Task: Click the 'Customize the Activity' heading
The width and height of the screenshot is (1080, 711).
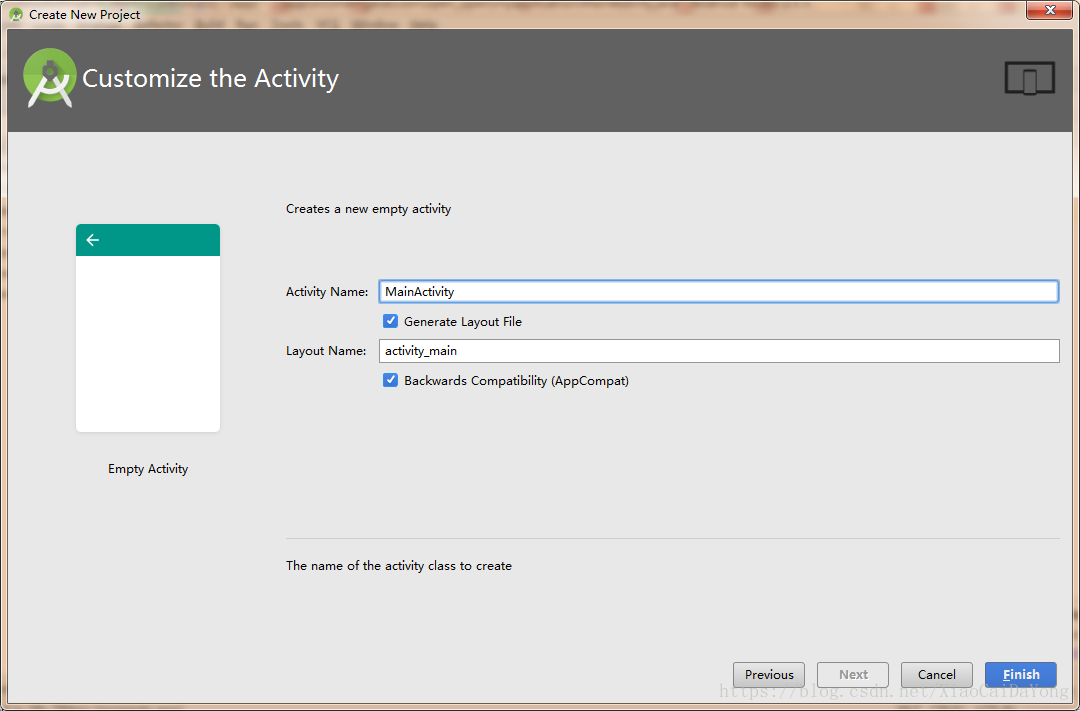Action: tap(210, 79)
